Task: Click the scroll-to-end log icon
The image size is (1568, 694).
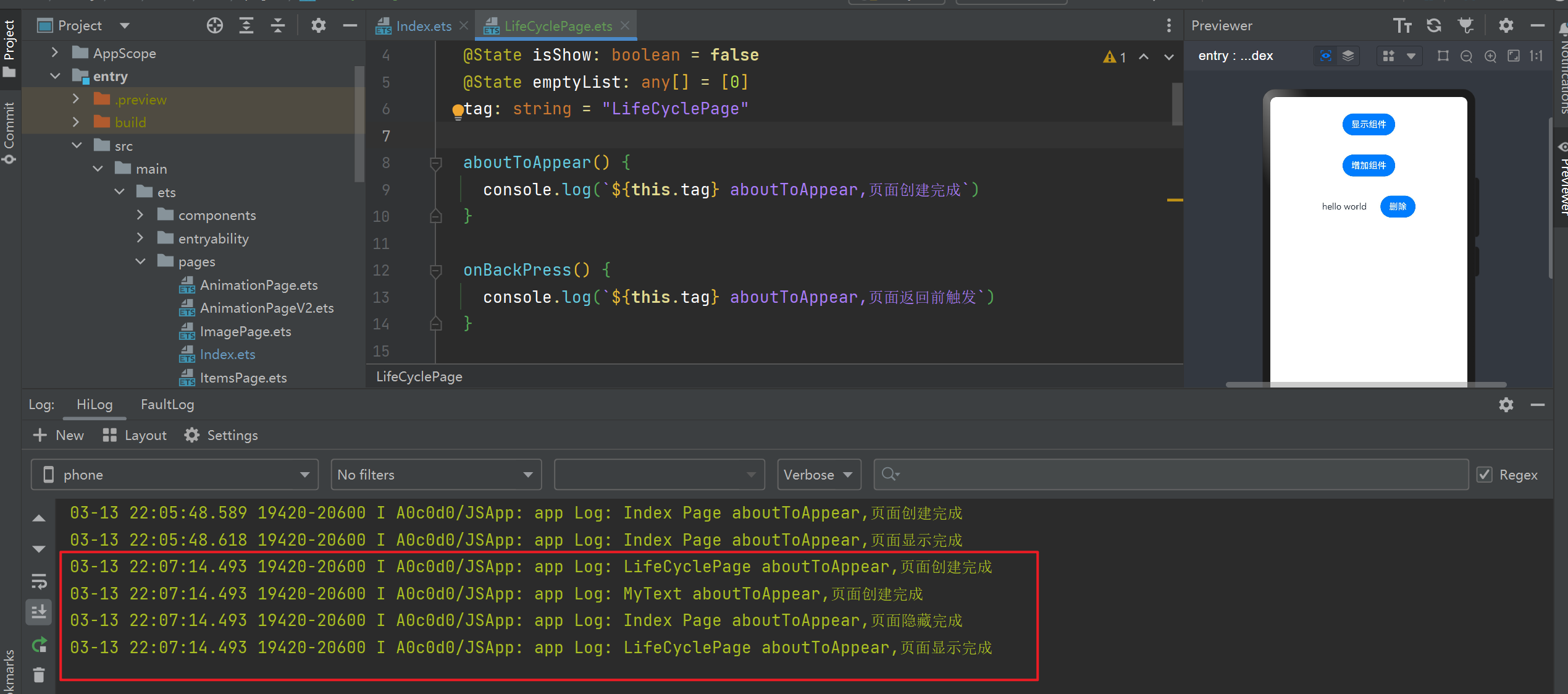Action: (x=39, y=612)
